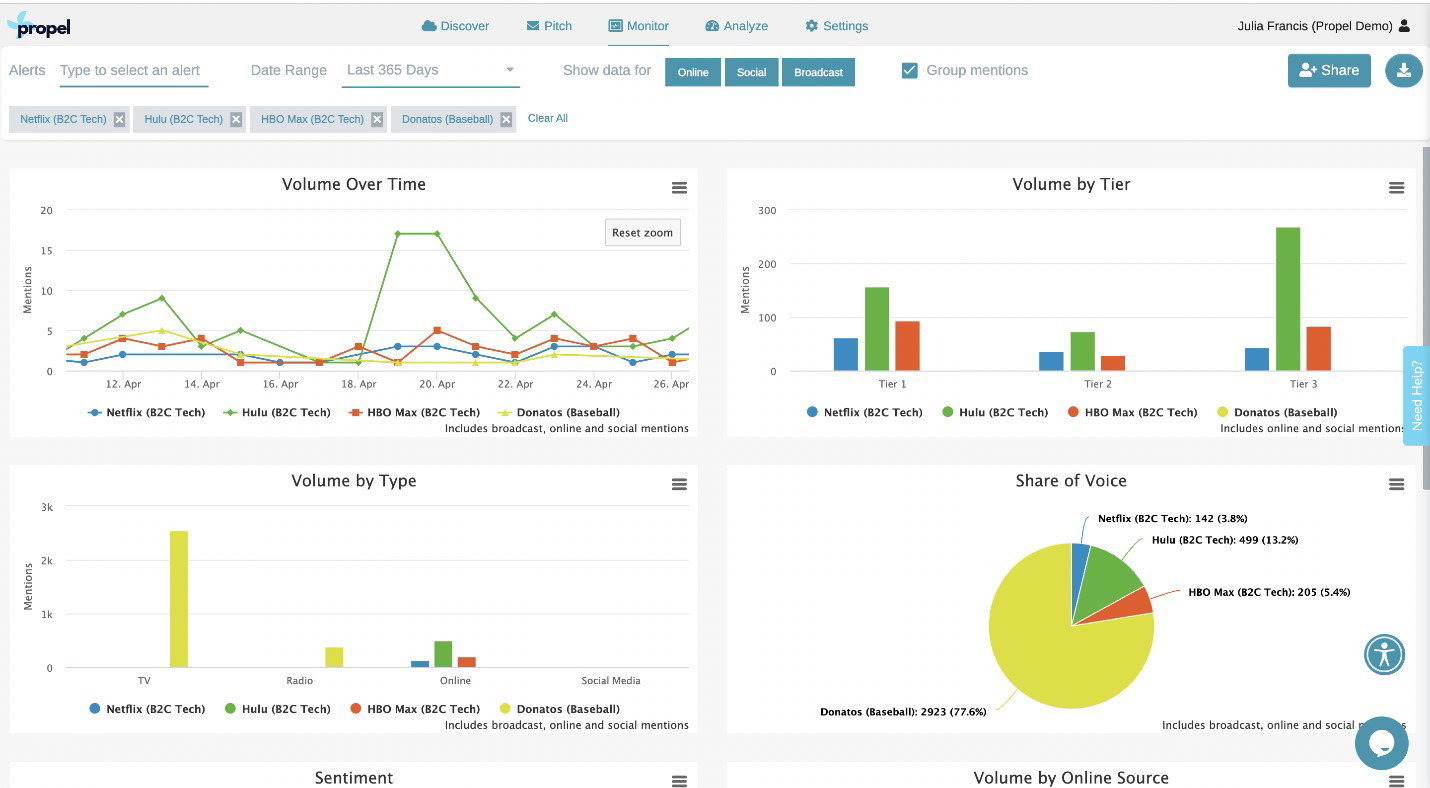Toggle Hulu in the Volume by Tier legend
Screen dimensions: 1430x788
pyautogui.click(x=995, y=412)
